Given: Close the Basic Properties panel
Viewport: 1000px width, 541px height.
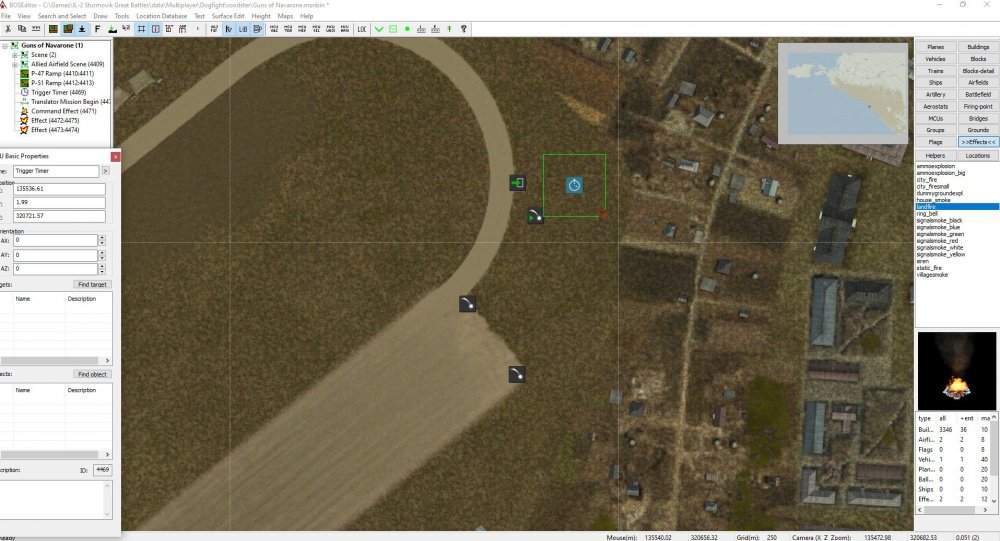Looking at the screenshot, I should 115,156.
